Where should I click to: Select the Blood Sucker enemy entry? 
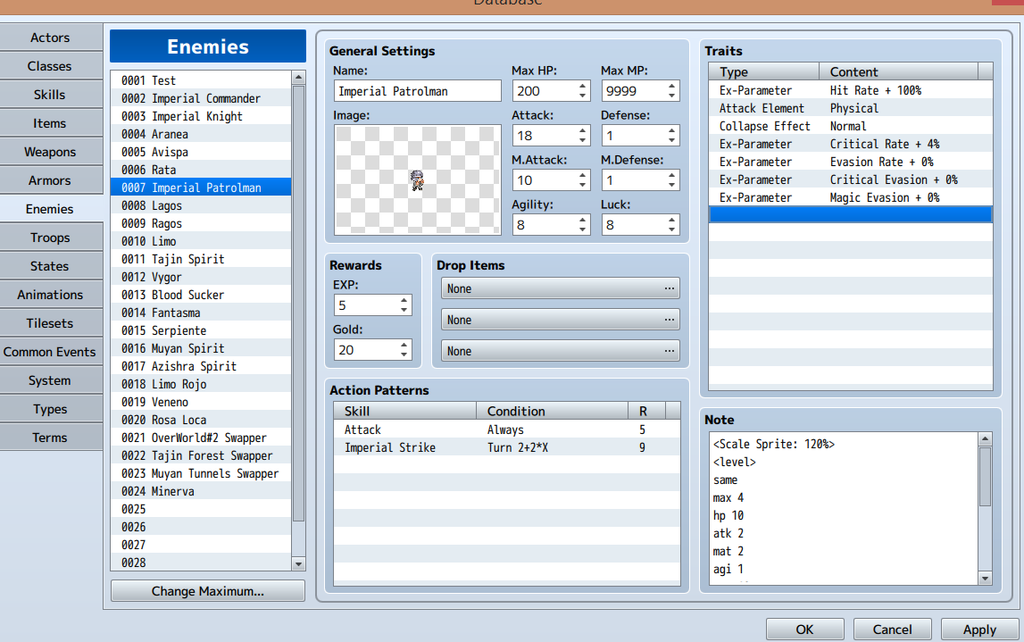(x=188, y=295)
